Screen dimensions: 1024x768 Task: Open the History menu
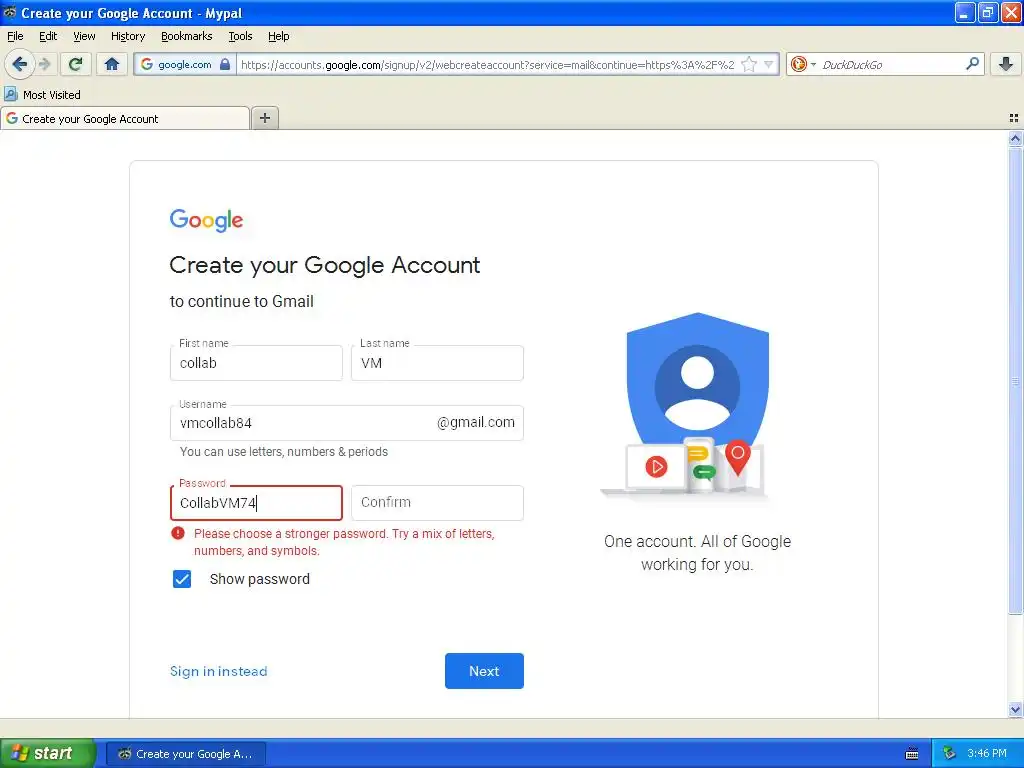[127, 36]
